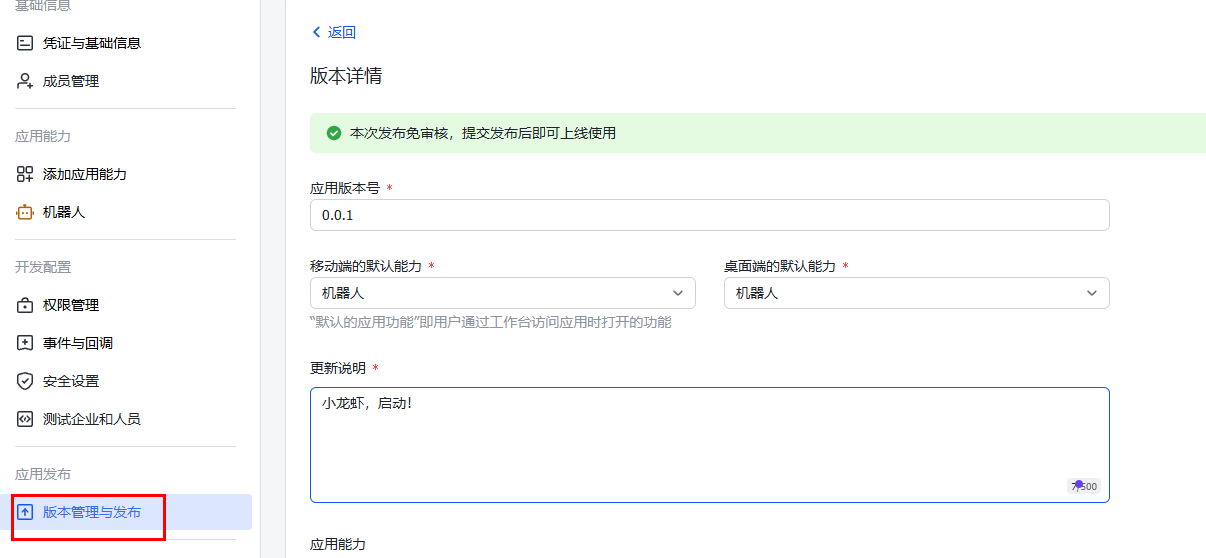1206x558 pixels.
Task: Click the character counter in 更新说明
Action: (x=1084, y=486)
